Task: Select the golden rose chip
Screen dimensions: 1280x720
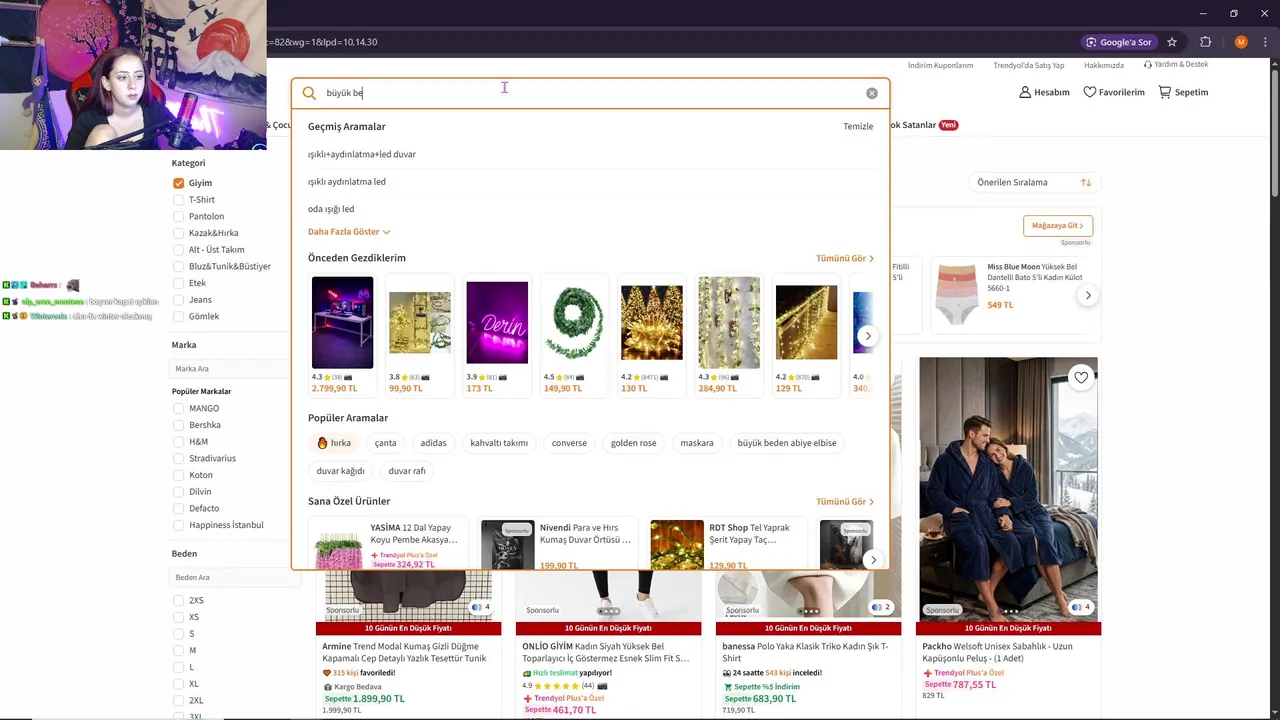Action: click(x=633, y=443)
